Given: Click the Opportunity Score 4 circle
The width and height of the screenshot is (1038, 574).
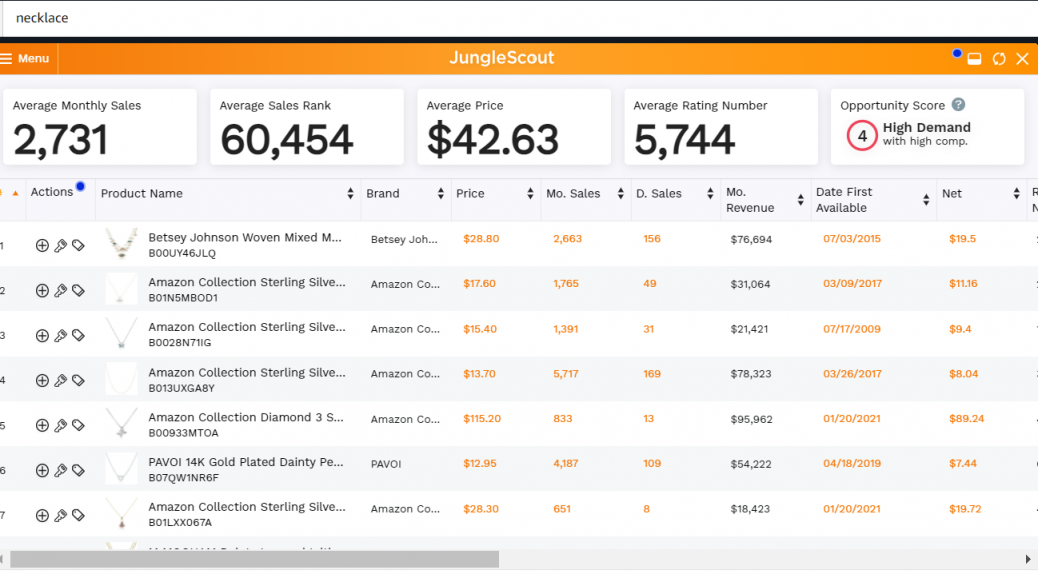Looking at the screenshot, I should (x=862, y=136).
